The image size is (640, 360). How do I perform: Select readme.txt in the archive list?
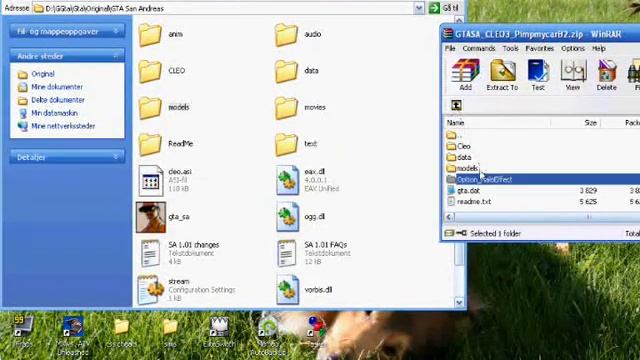469,201
